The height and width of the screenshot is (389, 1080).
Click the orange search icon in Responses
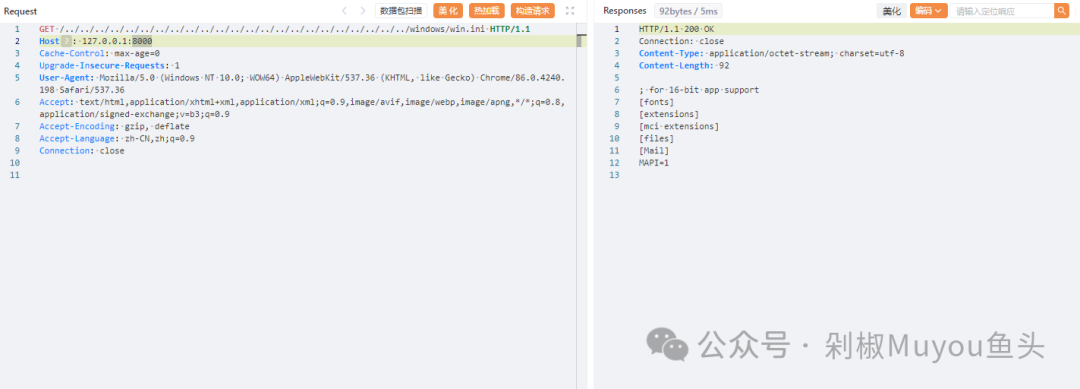tap(1061, 11)
